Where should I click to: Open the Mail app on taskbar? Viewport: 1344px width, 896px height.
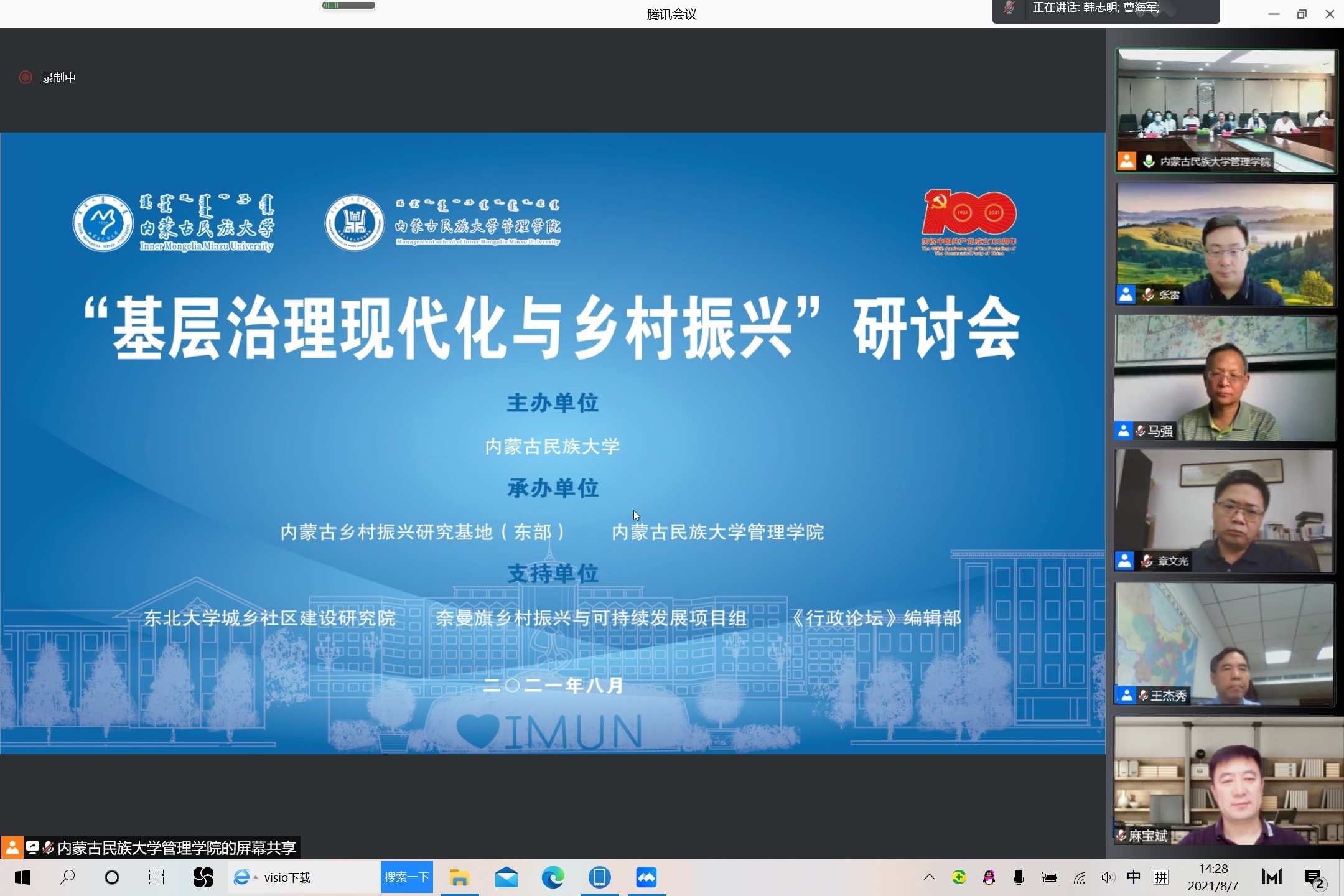[506, 877]
